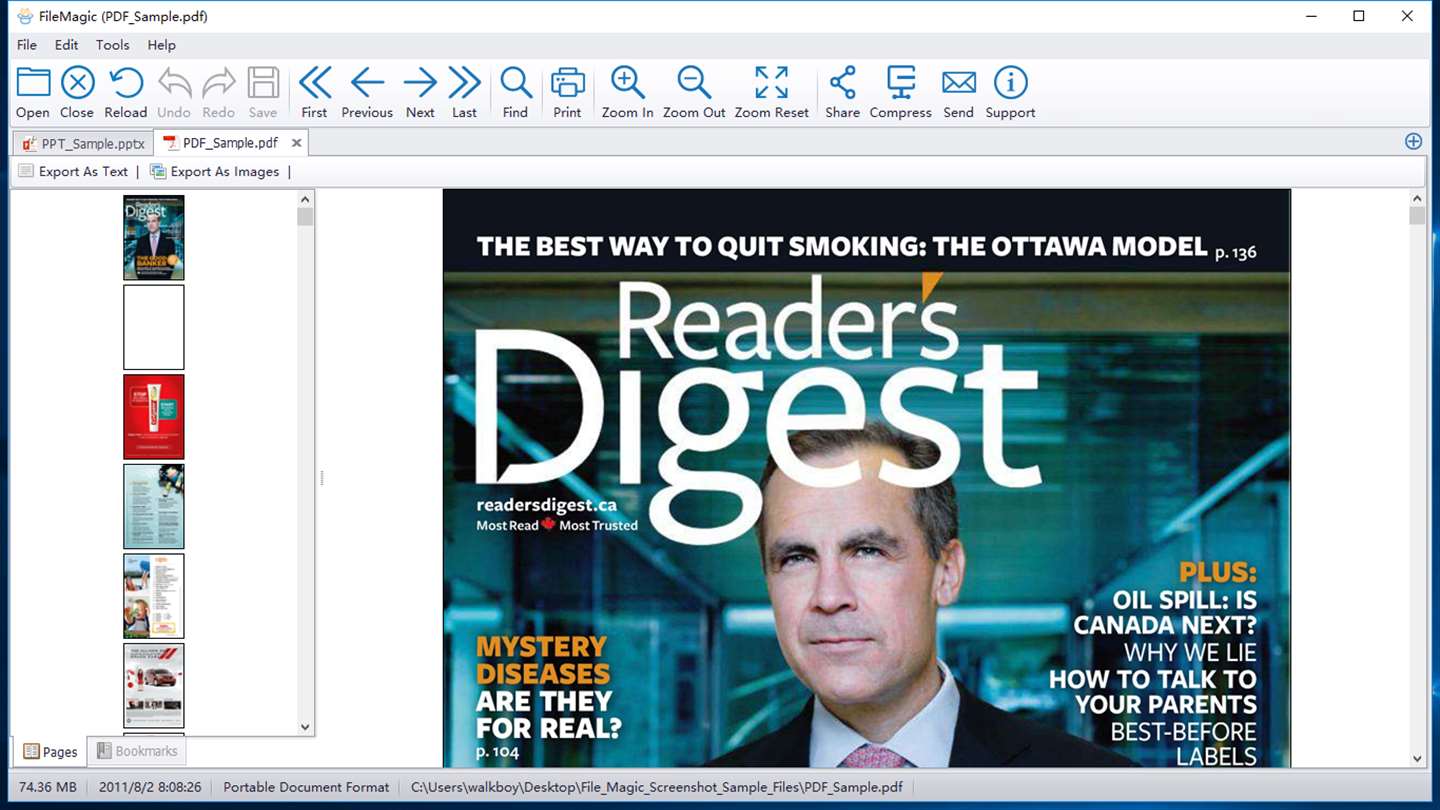Screen dimensions: 1440x810
Task: Click the Zoom Reset icon
Action: click(x=771, y=92)
